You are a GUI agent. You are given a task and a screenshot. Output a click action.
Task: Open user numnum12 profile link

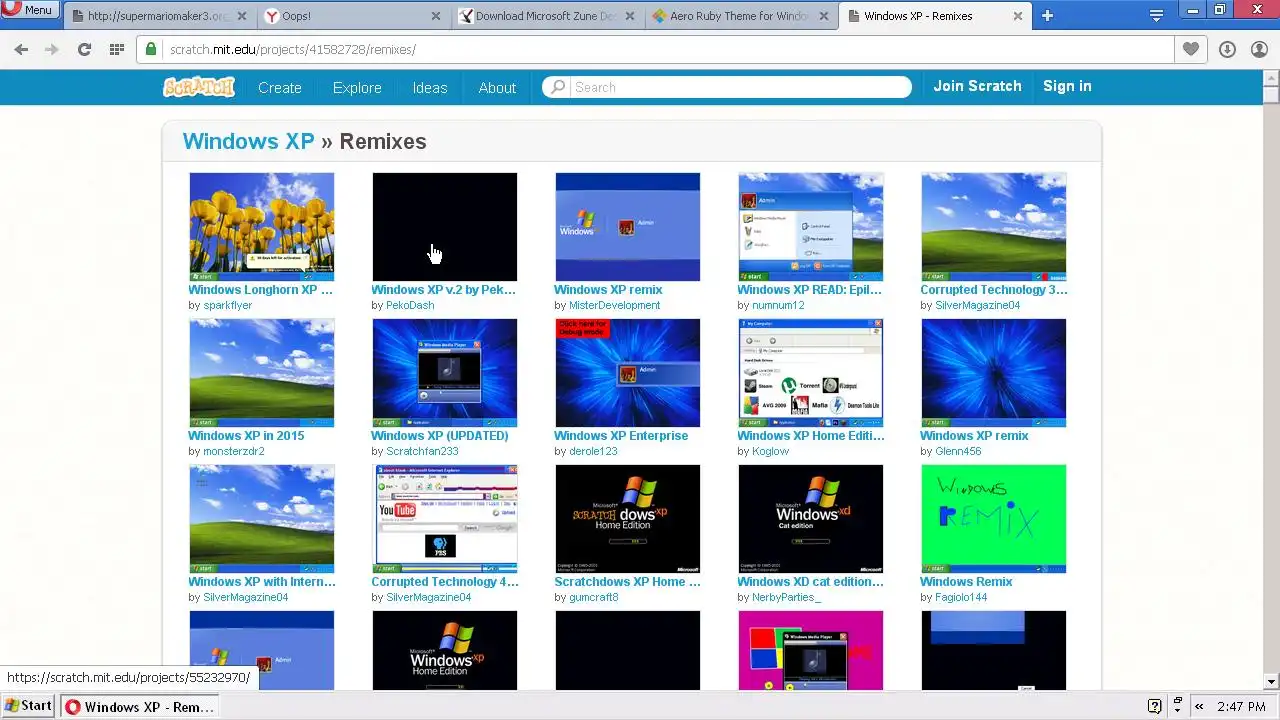coord(778,305)
